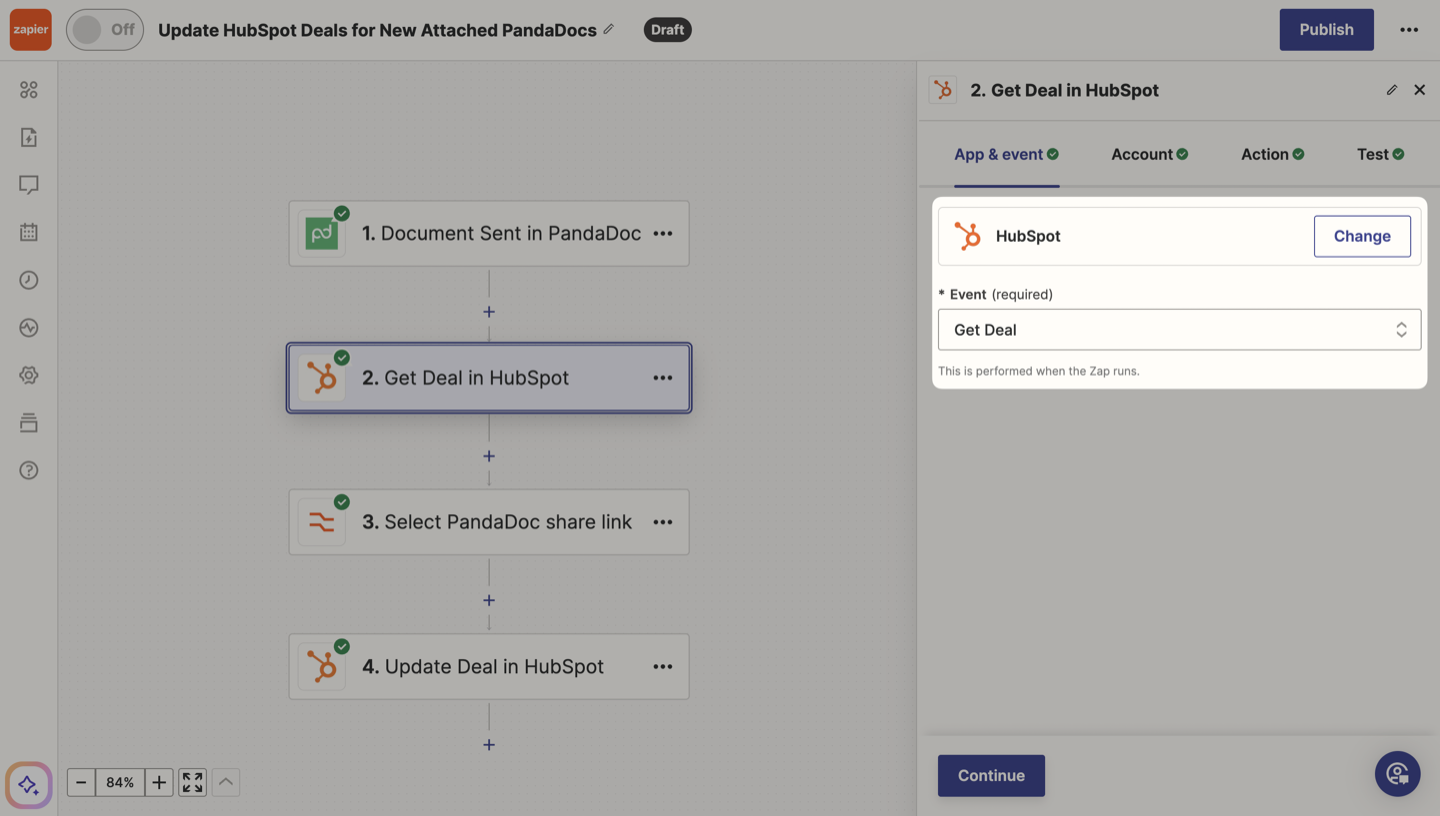Select step 2 Get Deal in HubSpot
The image size is (1440, 816).
click(x=489, y=378)
